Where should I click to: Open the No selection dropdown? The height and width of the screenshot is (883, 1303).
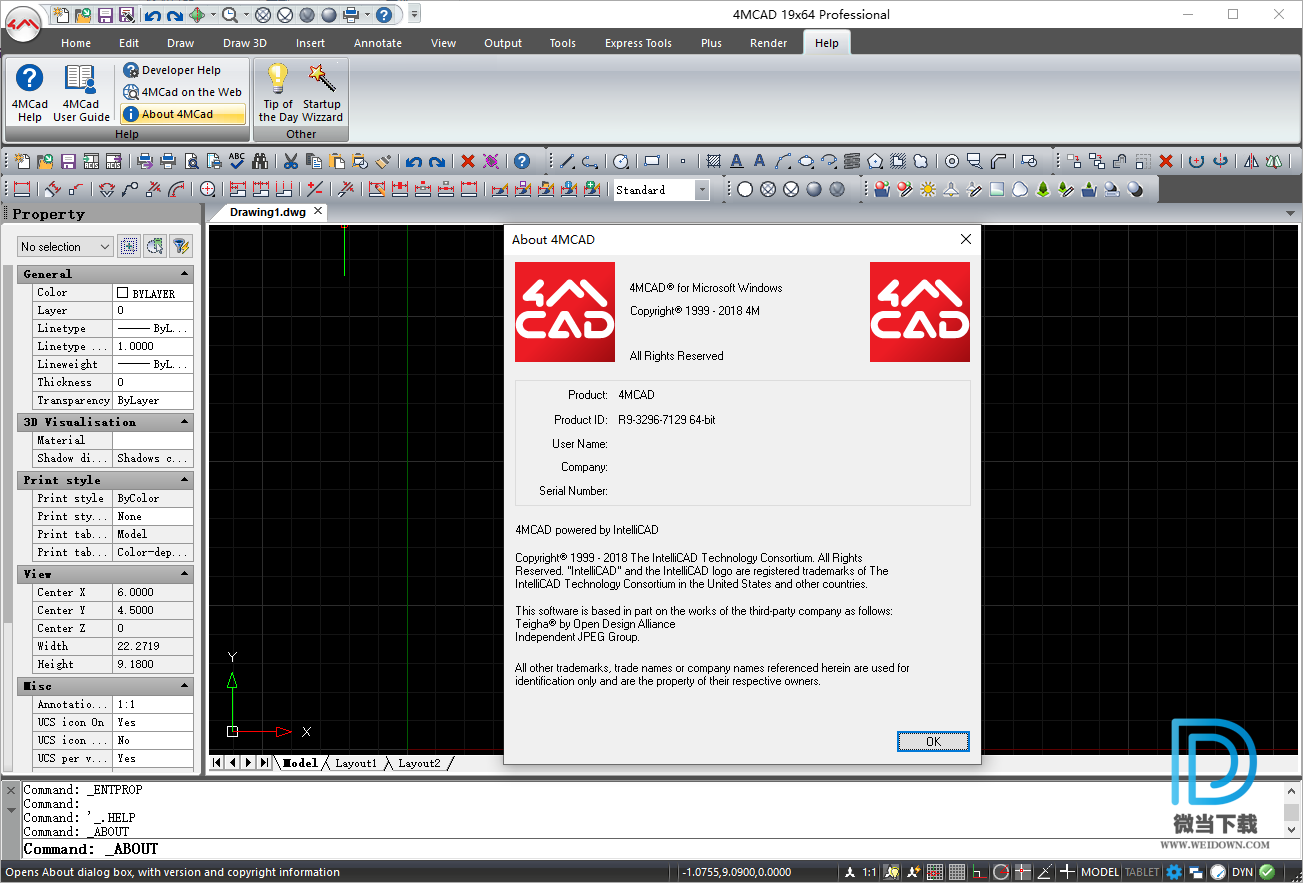(66, 247)
